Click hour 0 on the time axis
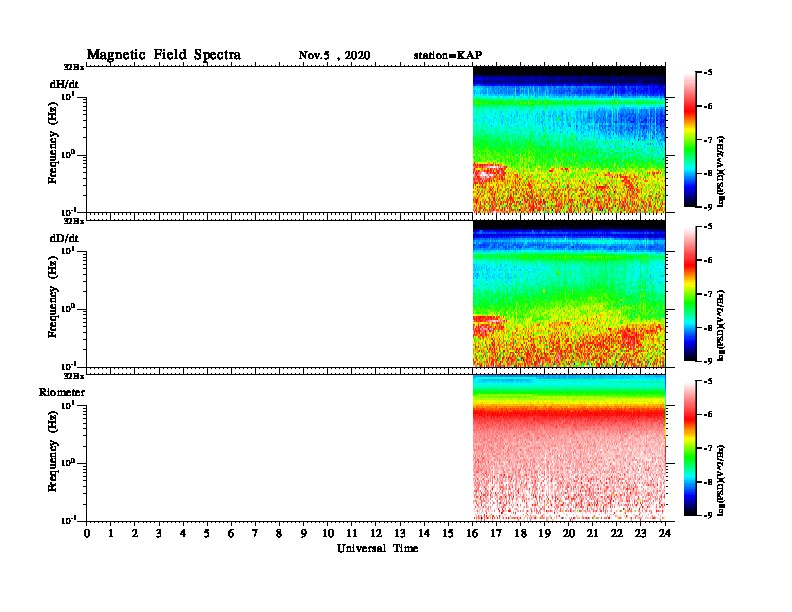 [x=87, y=534]
